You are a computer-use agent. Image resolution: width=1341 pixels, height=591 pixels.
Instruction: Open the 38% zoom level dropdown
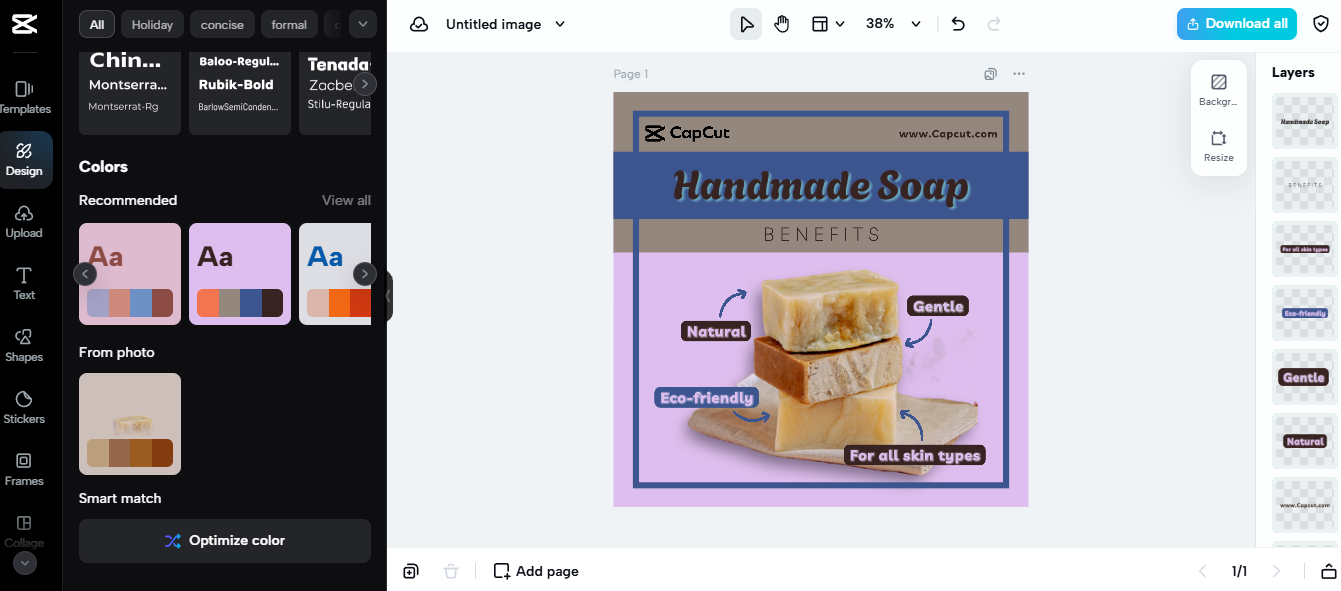click(x=893, y=24)
